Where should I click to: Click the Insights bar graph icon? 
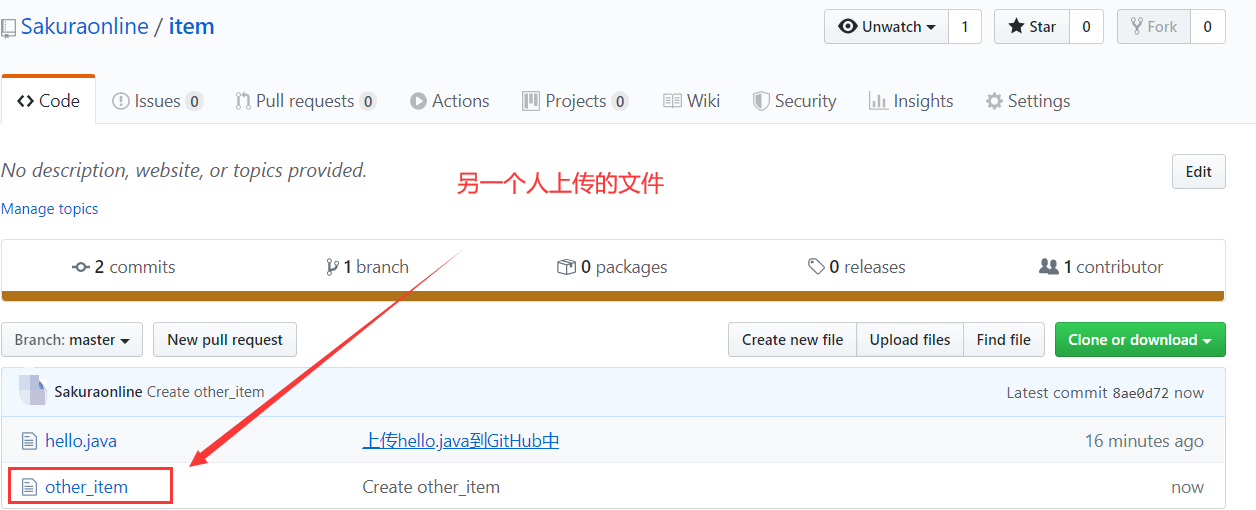(x=878, y=101)
